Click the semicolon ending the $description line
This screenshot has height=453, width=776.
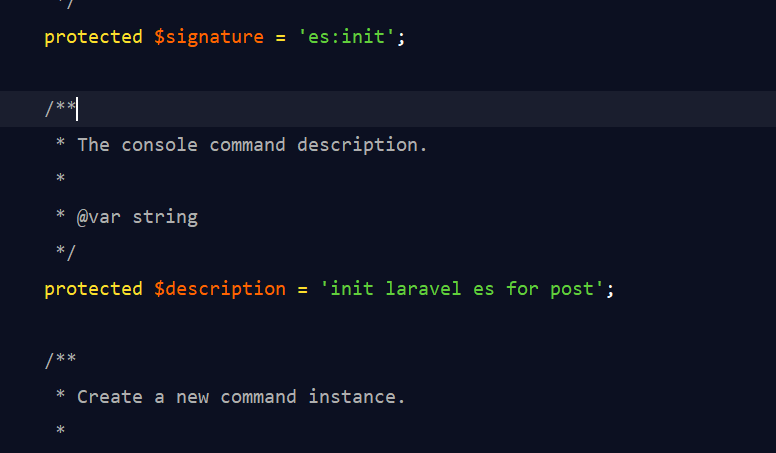(610, 289)
